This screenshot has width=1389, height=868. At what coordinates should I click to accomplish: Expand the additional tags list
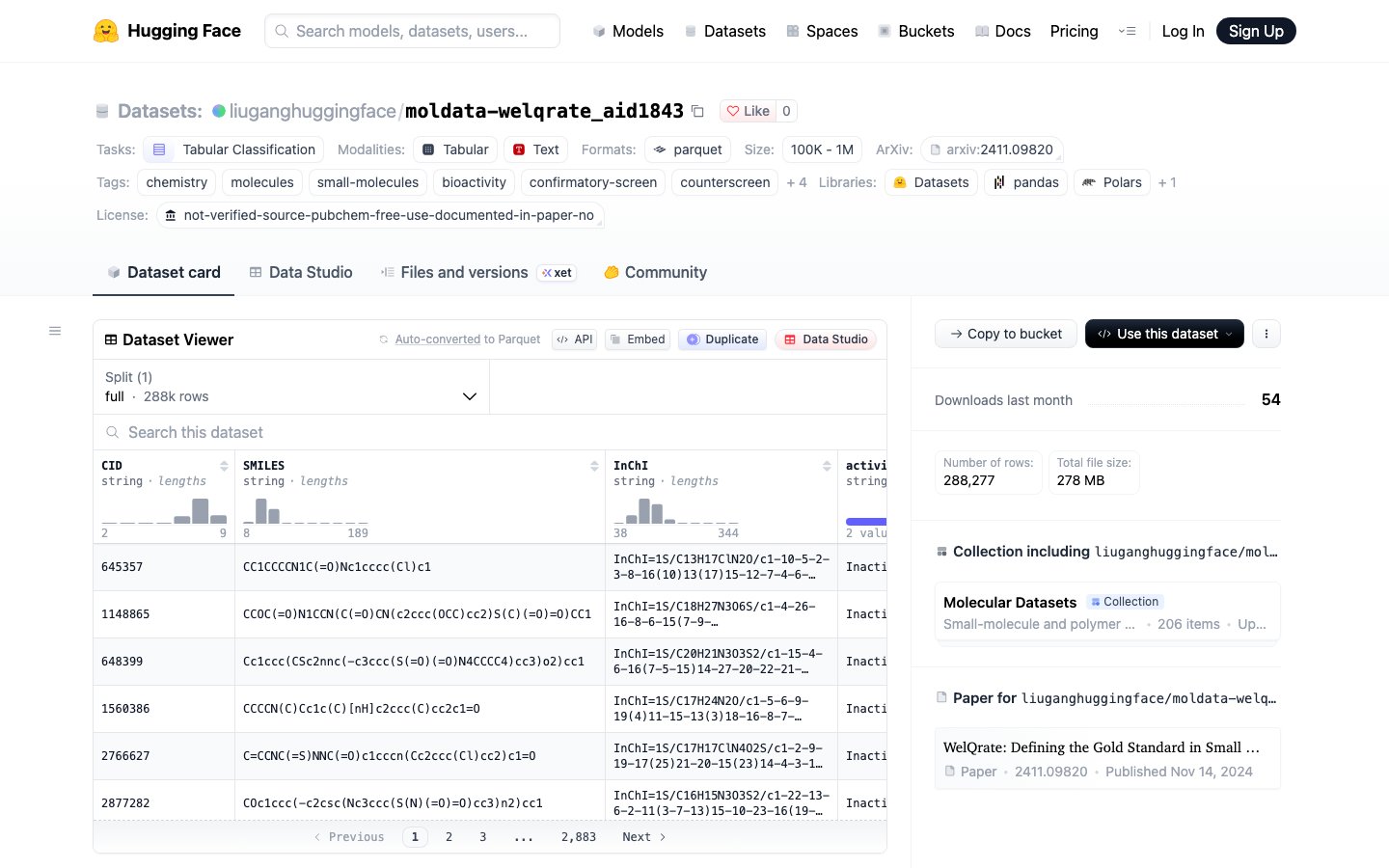[x=797, y=182]
